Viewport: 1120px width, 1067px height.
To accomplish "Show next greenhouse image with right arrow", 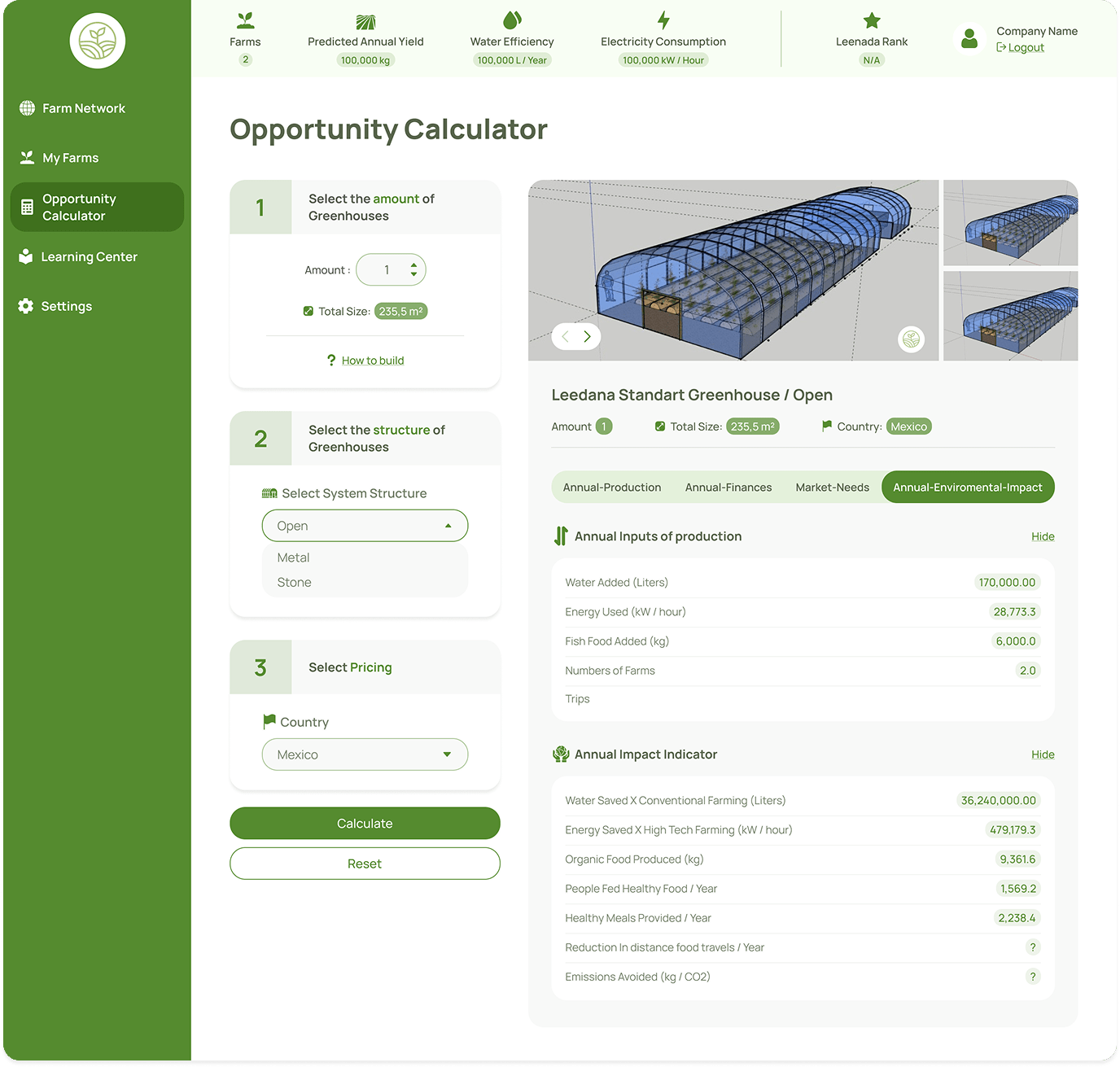I will [x=588, y=336].
